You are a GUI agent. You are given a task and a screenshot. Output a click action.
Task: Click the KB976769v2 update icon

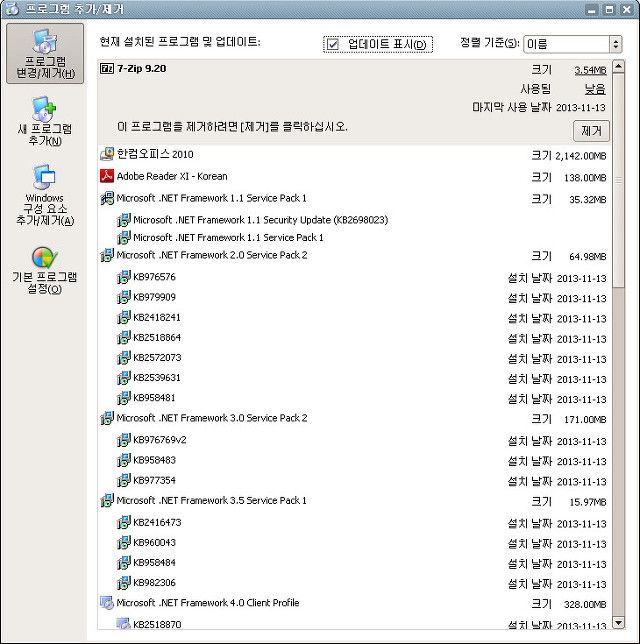click(123, 440)
